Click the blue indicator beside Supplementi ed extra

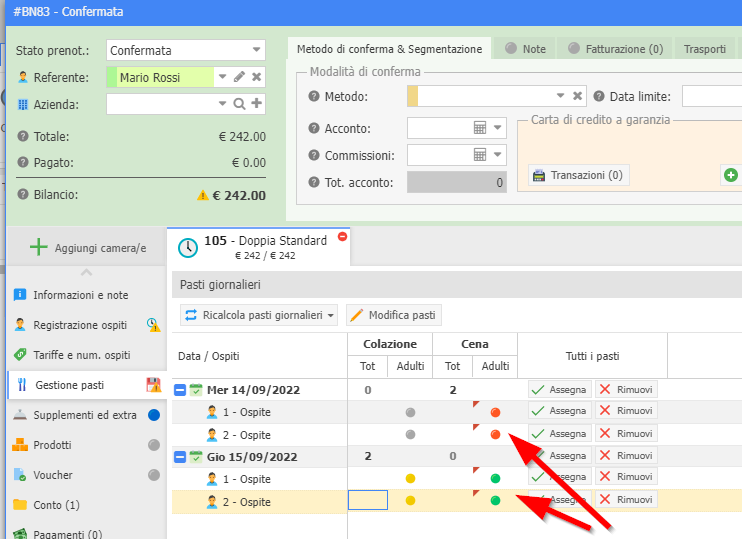154,415
